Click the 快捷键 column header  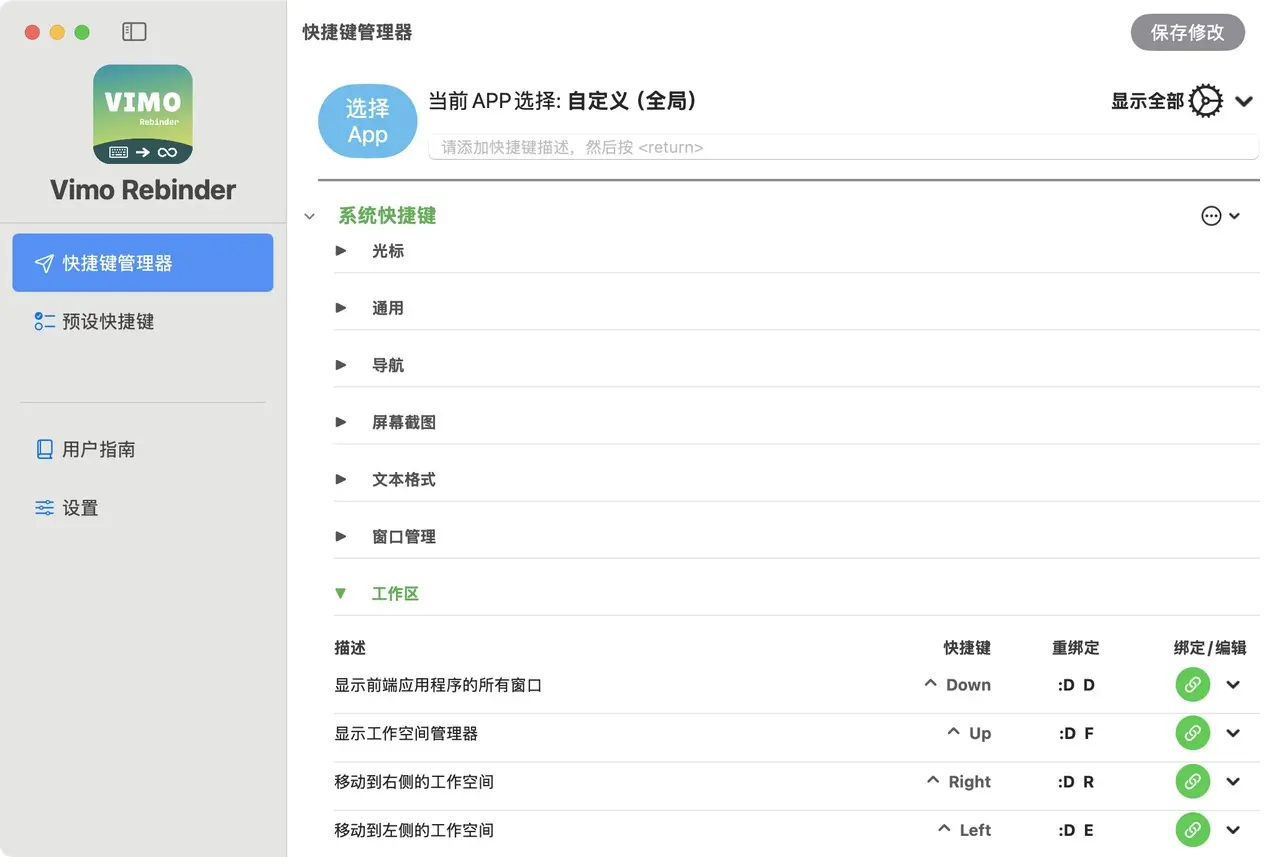coord(967,648)
